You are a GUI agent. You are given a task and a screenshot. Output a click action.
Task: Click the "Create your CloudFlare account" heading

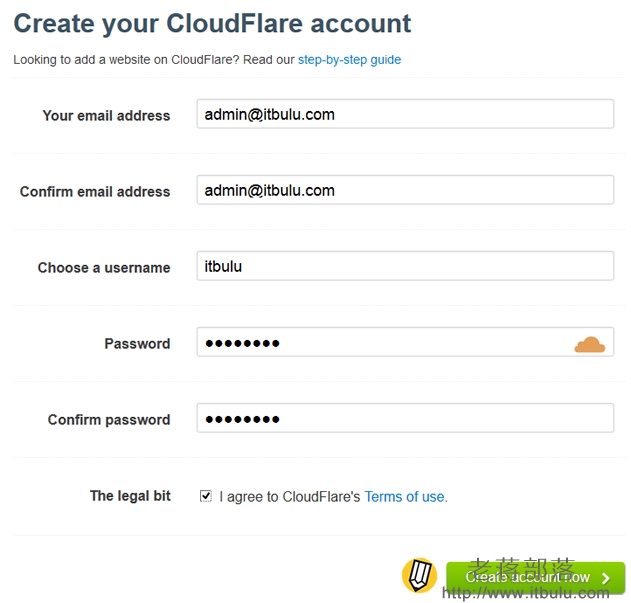click(212, 23)
